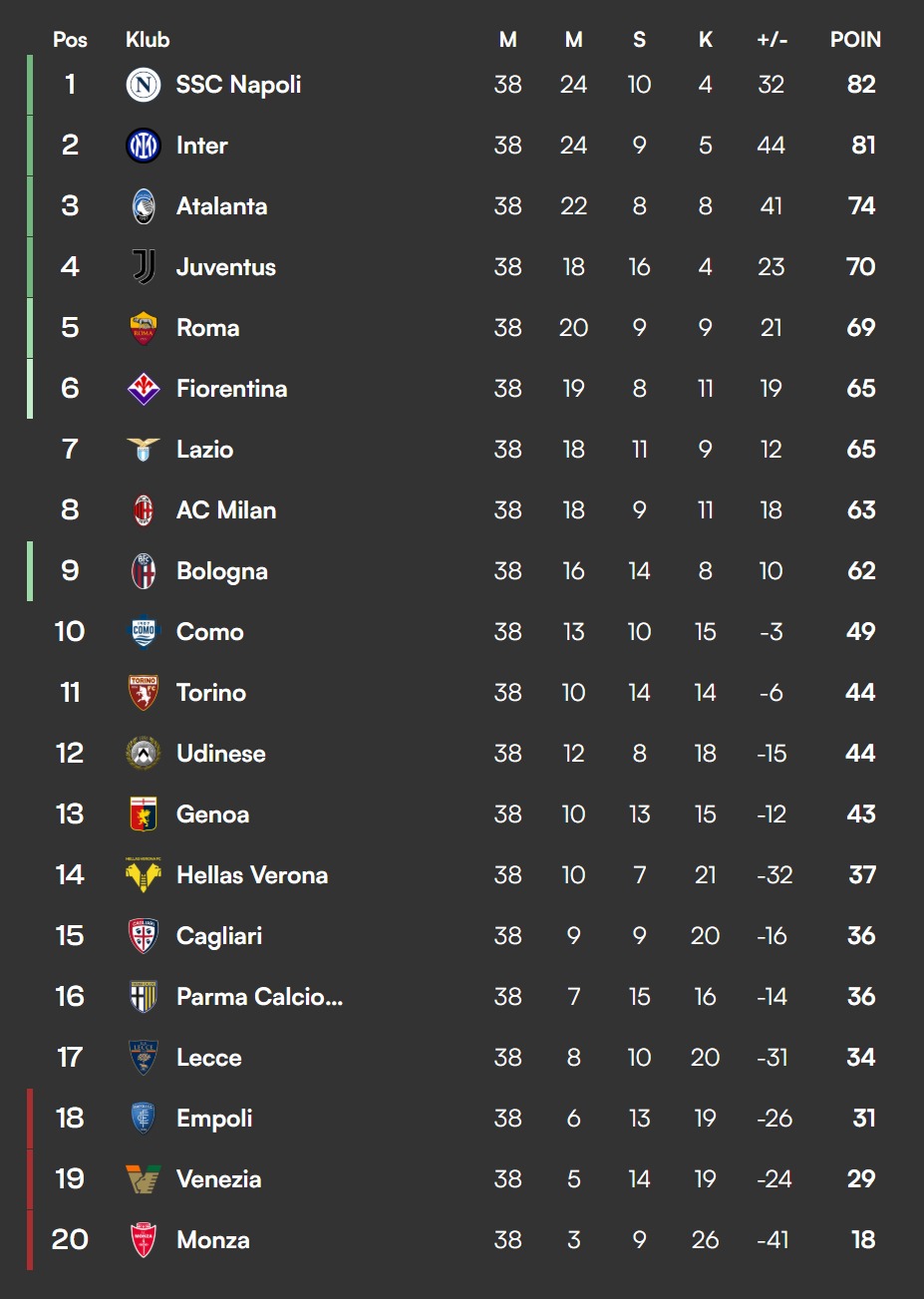The image size is (924, 1299).
Task: Sort by the Klub column header
Action: [148, 40]
